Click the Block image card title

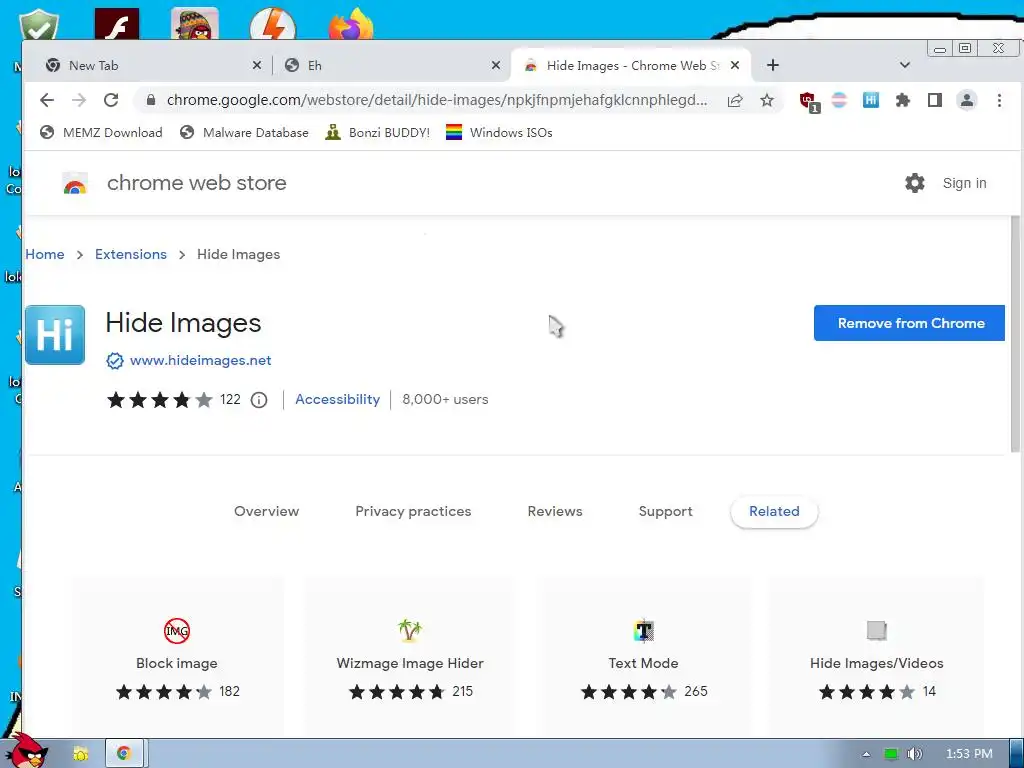tap(176, 663)
